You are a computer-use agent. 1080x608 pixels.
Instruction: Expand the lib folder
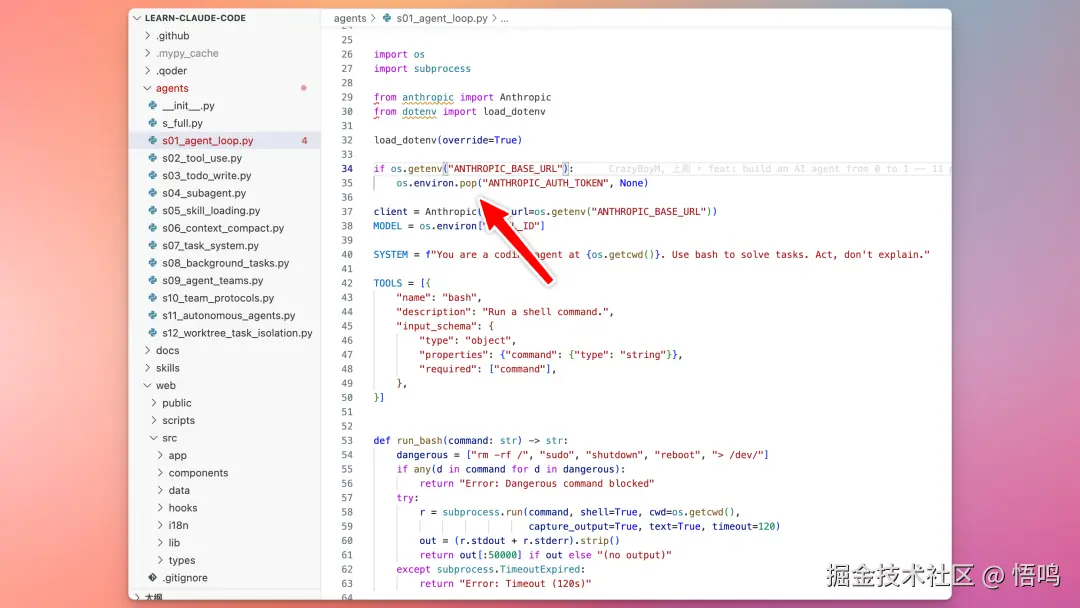160,543
